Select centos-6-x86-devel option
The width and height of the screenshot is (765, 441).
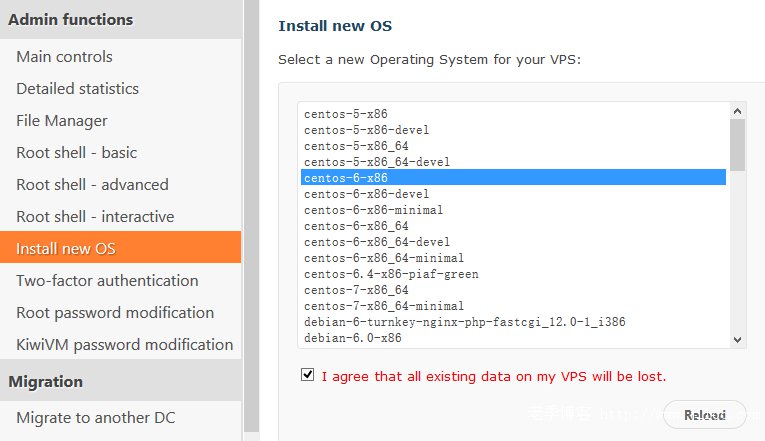coord(513,194)
